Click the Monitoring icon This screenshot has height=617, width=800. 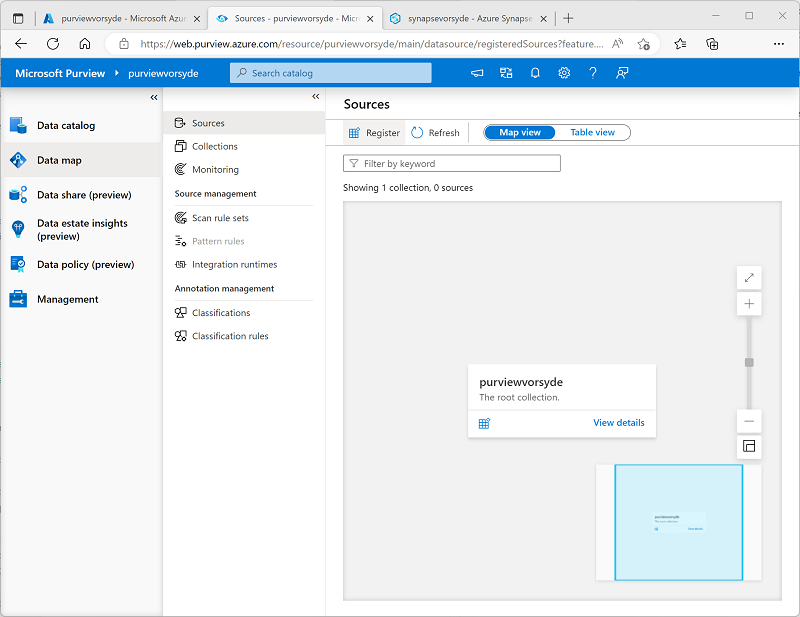pyautogui.click(x=180, y=169)
